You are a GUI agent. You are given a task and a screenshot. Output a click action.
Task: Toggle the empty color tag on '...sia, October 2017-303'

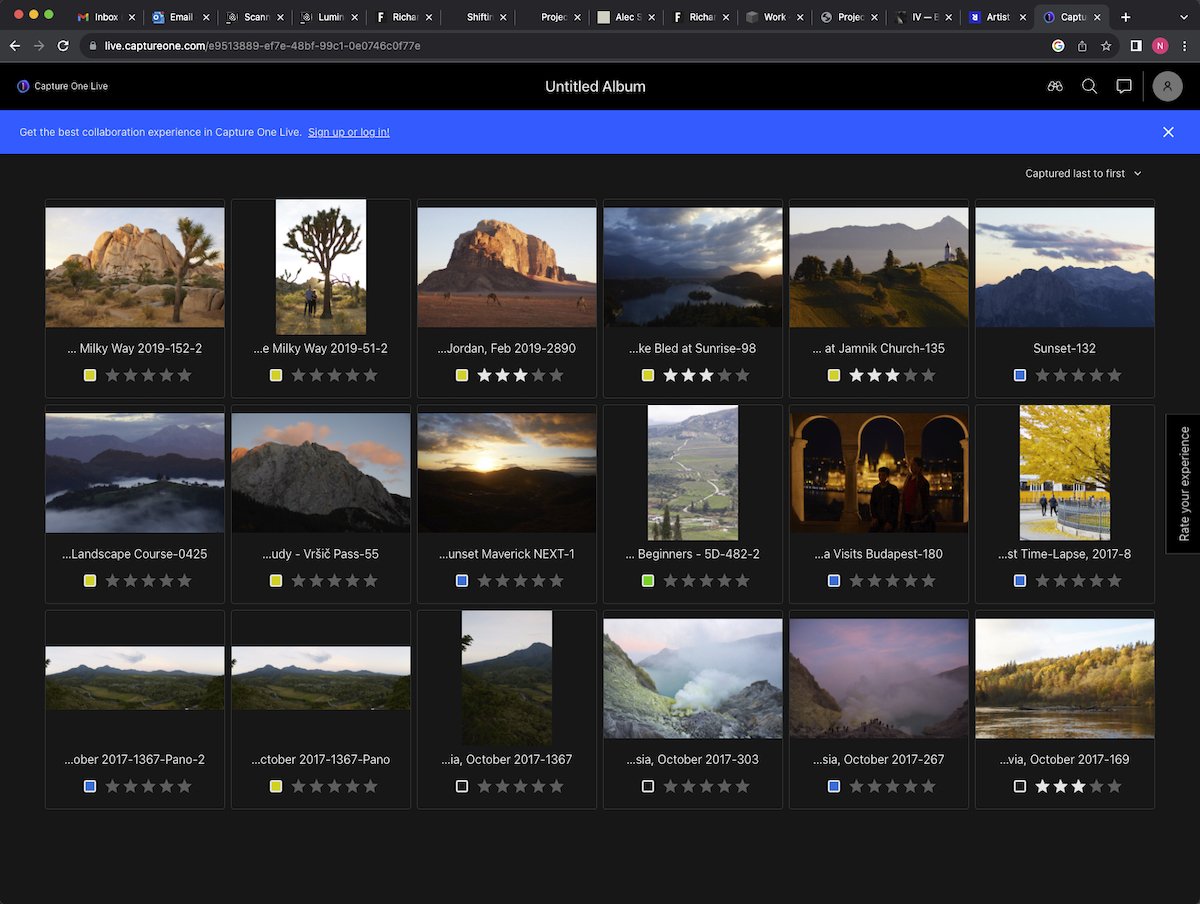[648, 786]
